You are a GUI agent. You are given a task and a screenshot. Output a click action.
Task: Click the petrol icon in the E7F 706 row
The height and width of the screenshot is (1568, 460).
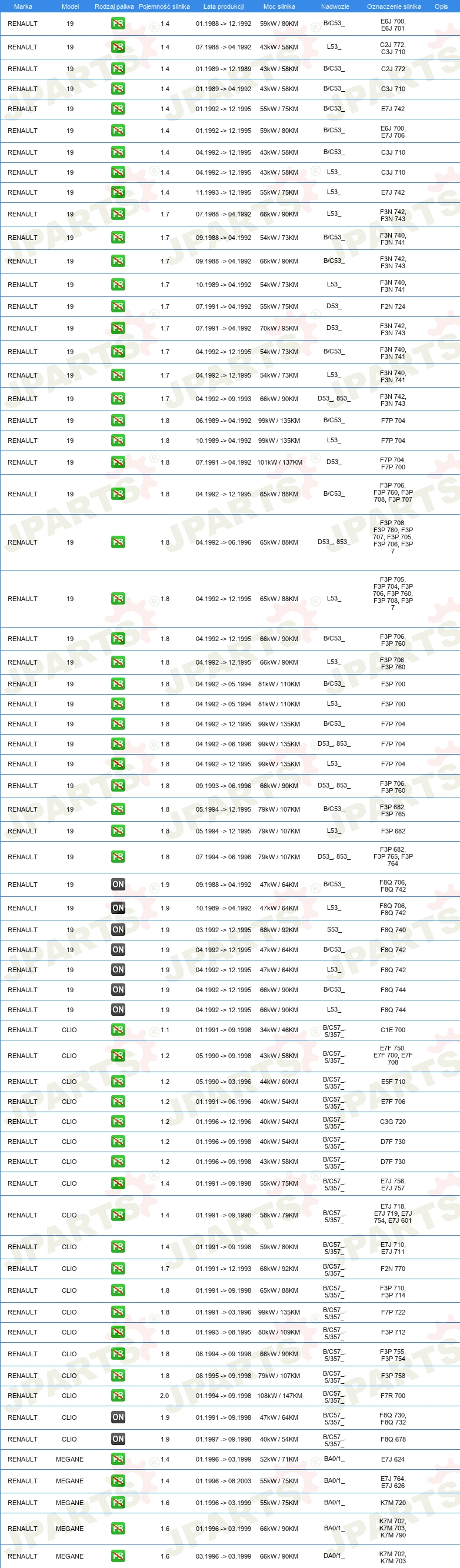118,1102
